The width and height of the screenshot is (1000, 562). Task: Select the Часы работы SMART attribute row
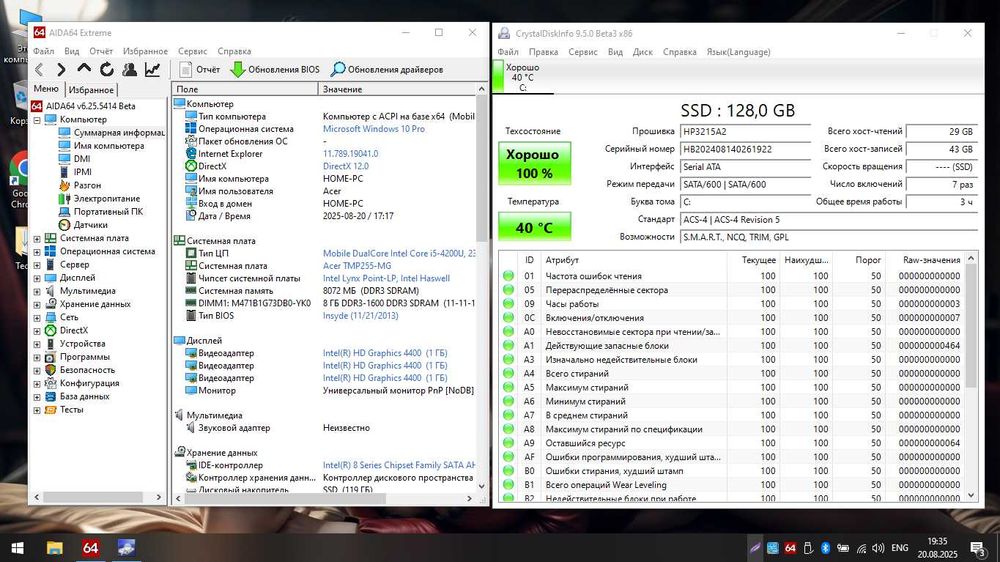732,304
